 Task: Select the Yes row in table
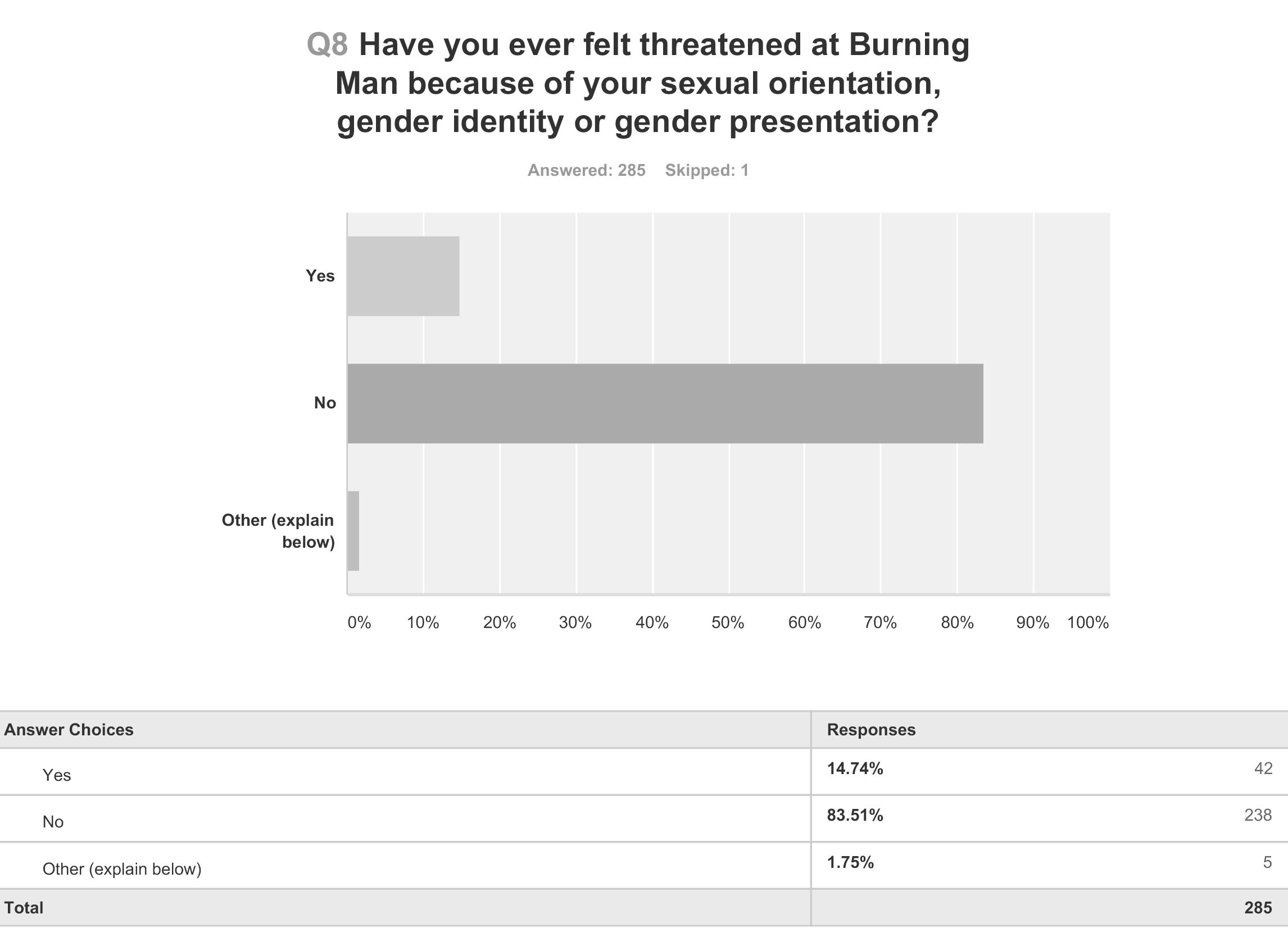[644, 772]
